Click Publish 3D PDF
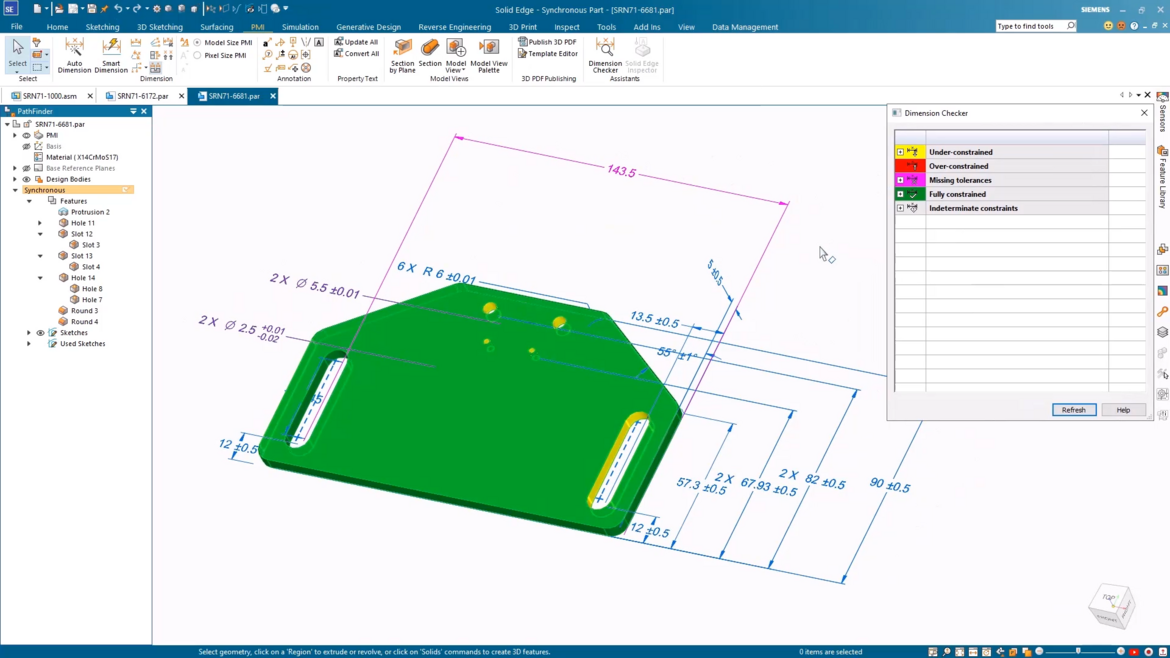1170x658 pixels. tap(548, 42)
